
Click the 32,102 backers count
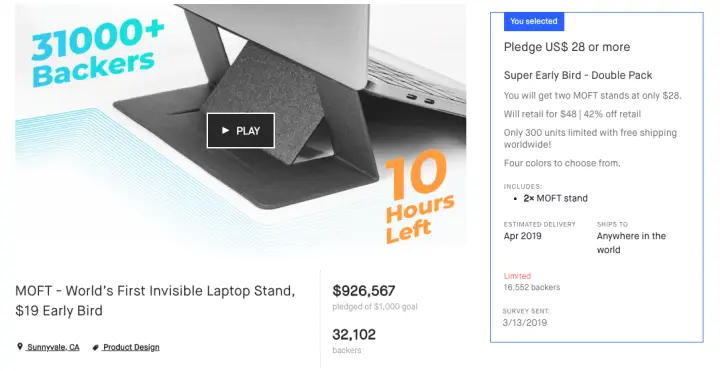pyautogui.click(x=354, y=334)
